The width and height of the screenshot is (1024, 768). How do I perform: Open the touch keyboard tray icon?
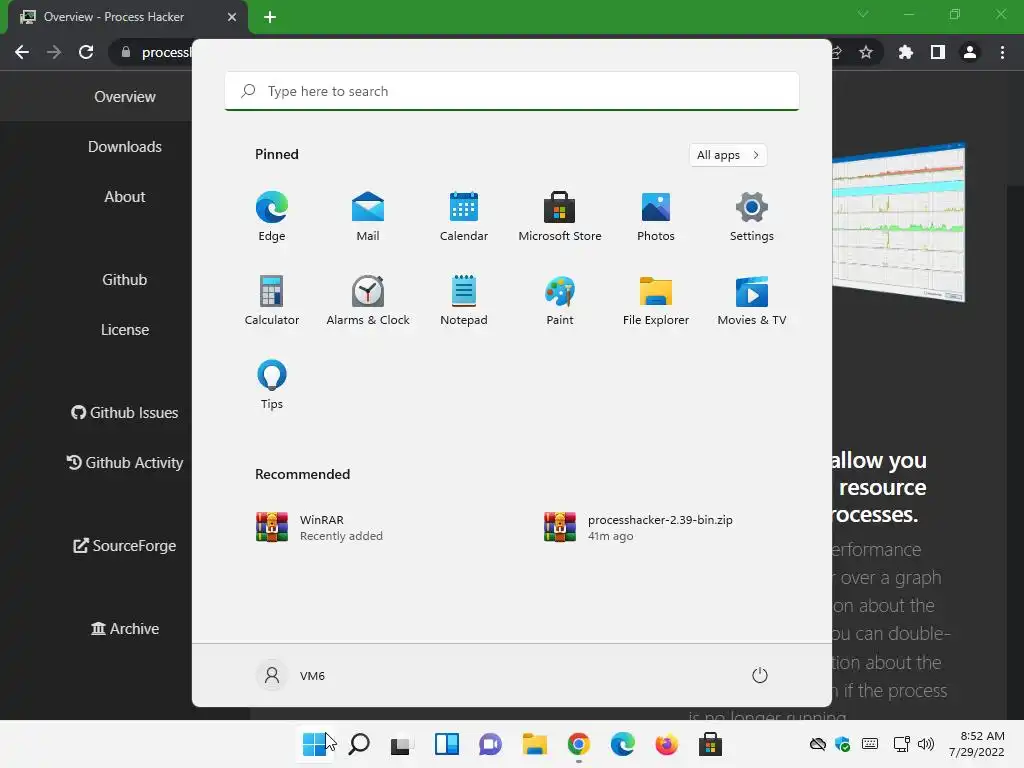[x=870, y=744]
